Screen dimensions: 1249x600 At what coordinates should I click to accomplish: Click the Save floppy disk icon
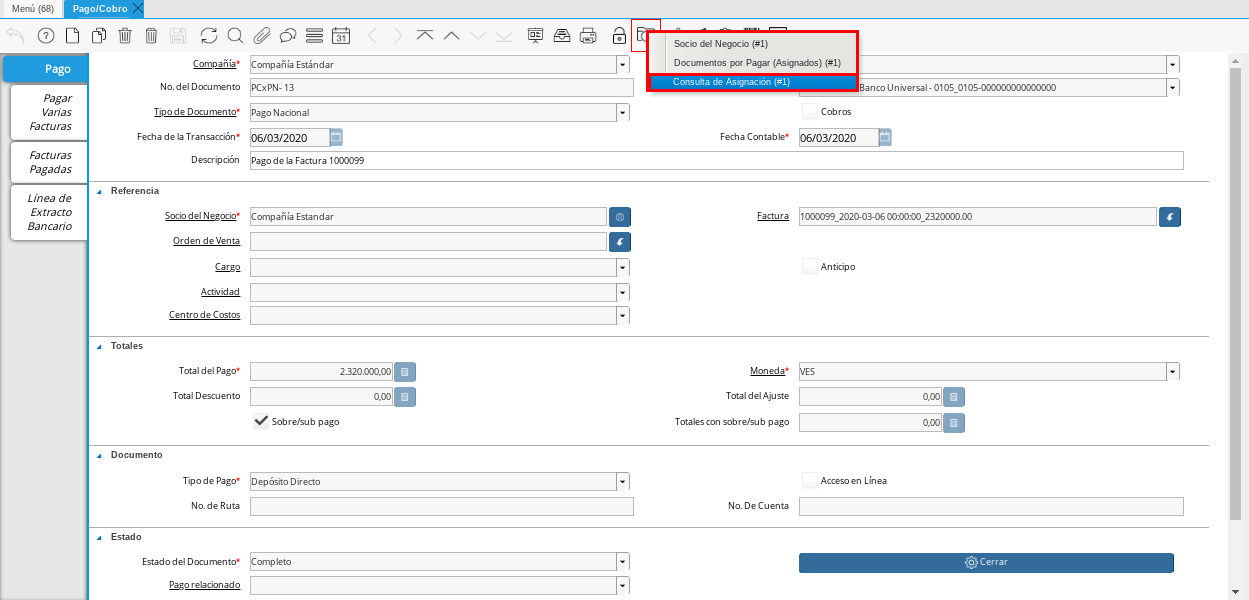coord(178,36)
